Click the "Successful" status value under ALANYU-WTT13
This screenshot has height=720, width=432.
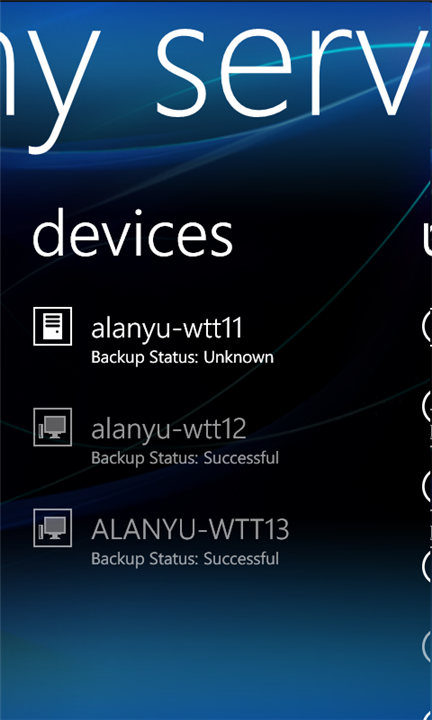point(241,559)
